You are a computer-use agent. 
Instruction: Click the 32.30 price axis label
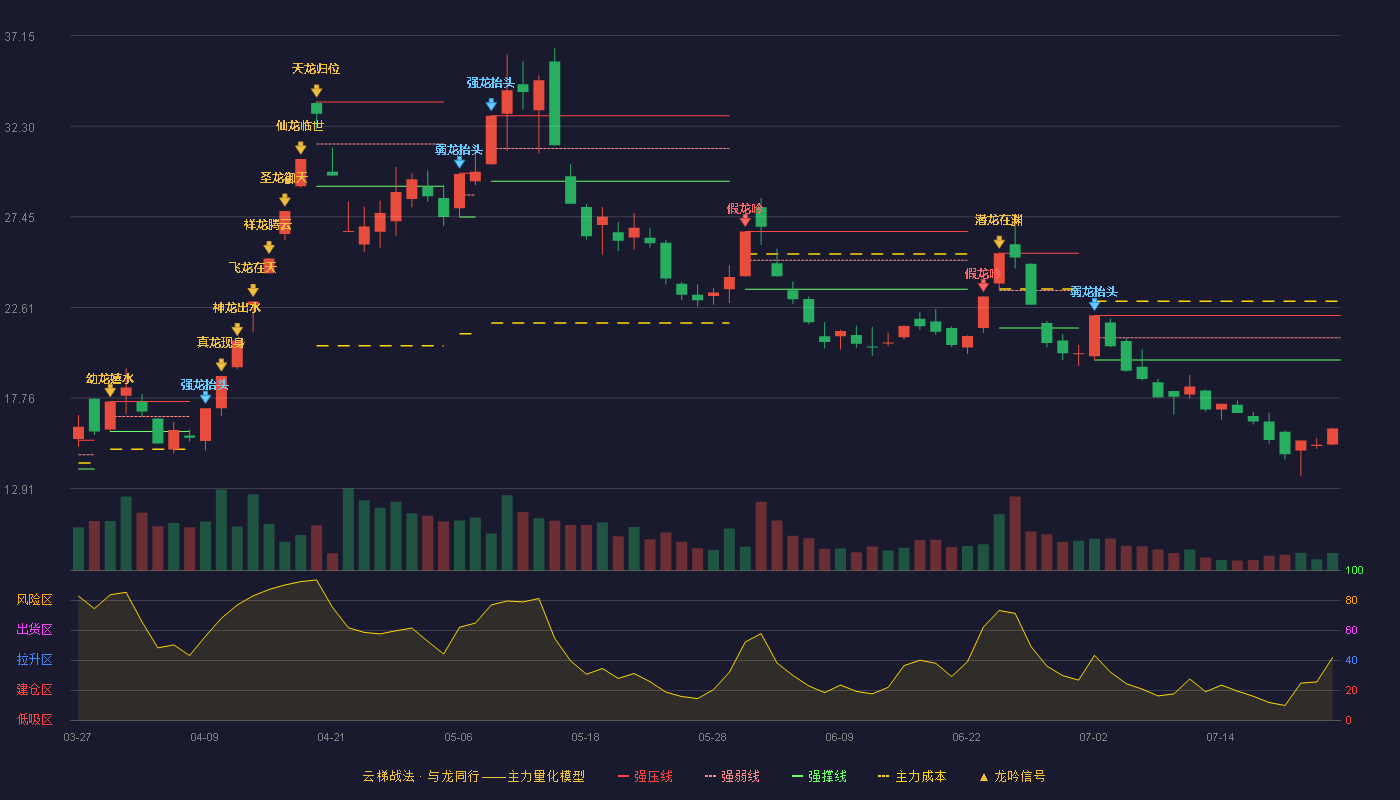19,128
